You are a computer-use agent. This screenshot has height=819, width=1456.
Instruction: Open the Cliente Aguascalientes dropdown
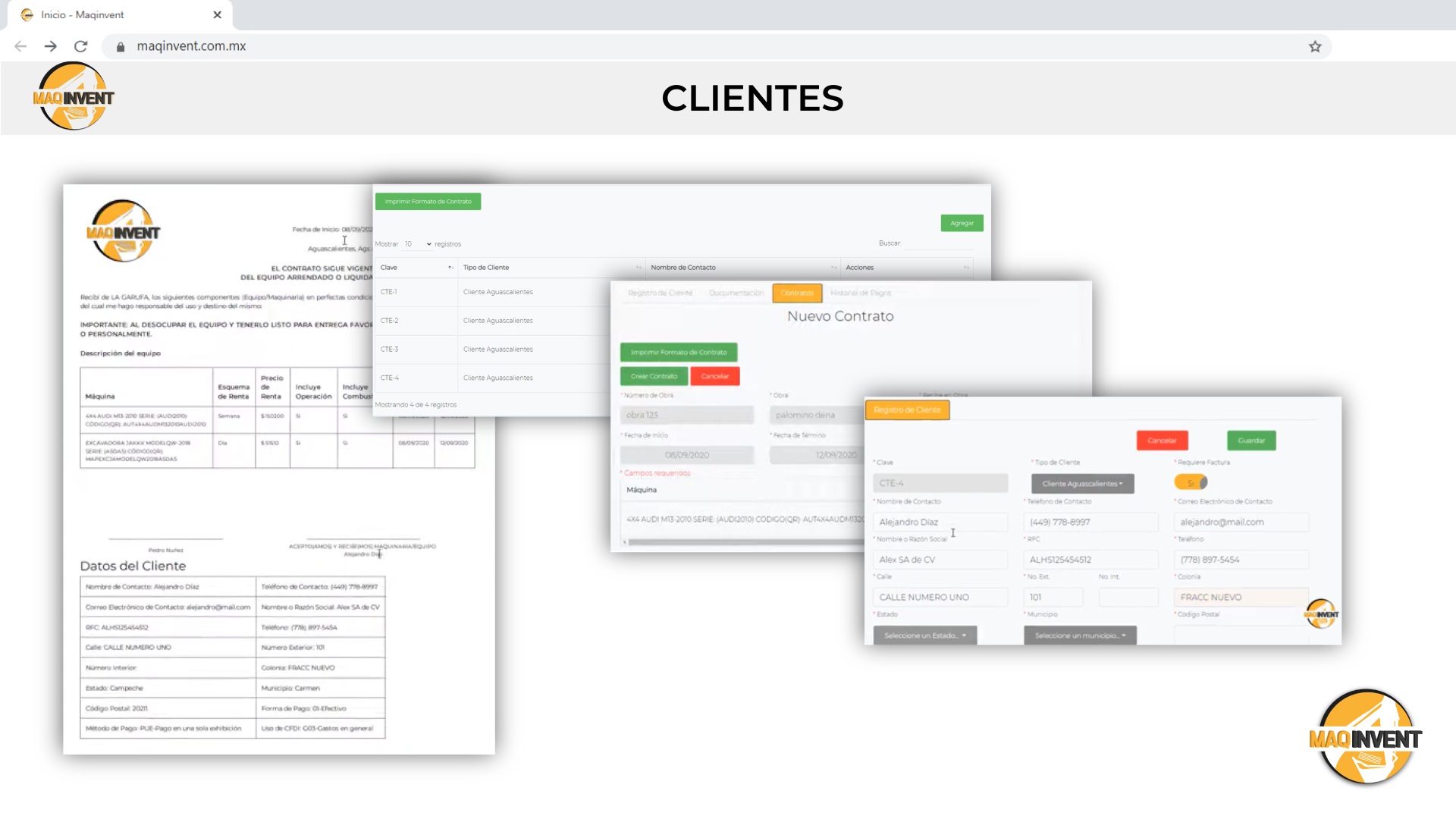tap(1082, 484)
